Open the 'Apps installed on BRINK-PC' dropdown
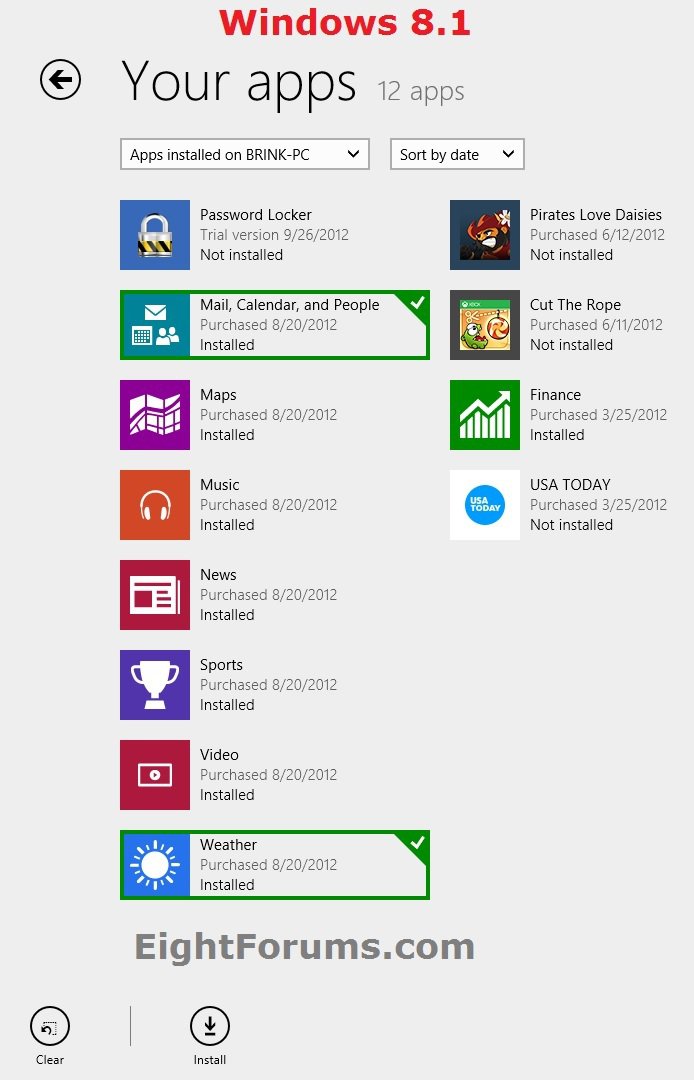694x1080 pixels. tap(245, 154)
